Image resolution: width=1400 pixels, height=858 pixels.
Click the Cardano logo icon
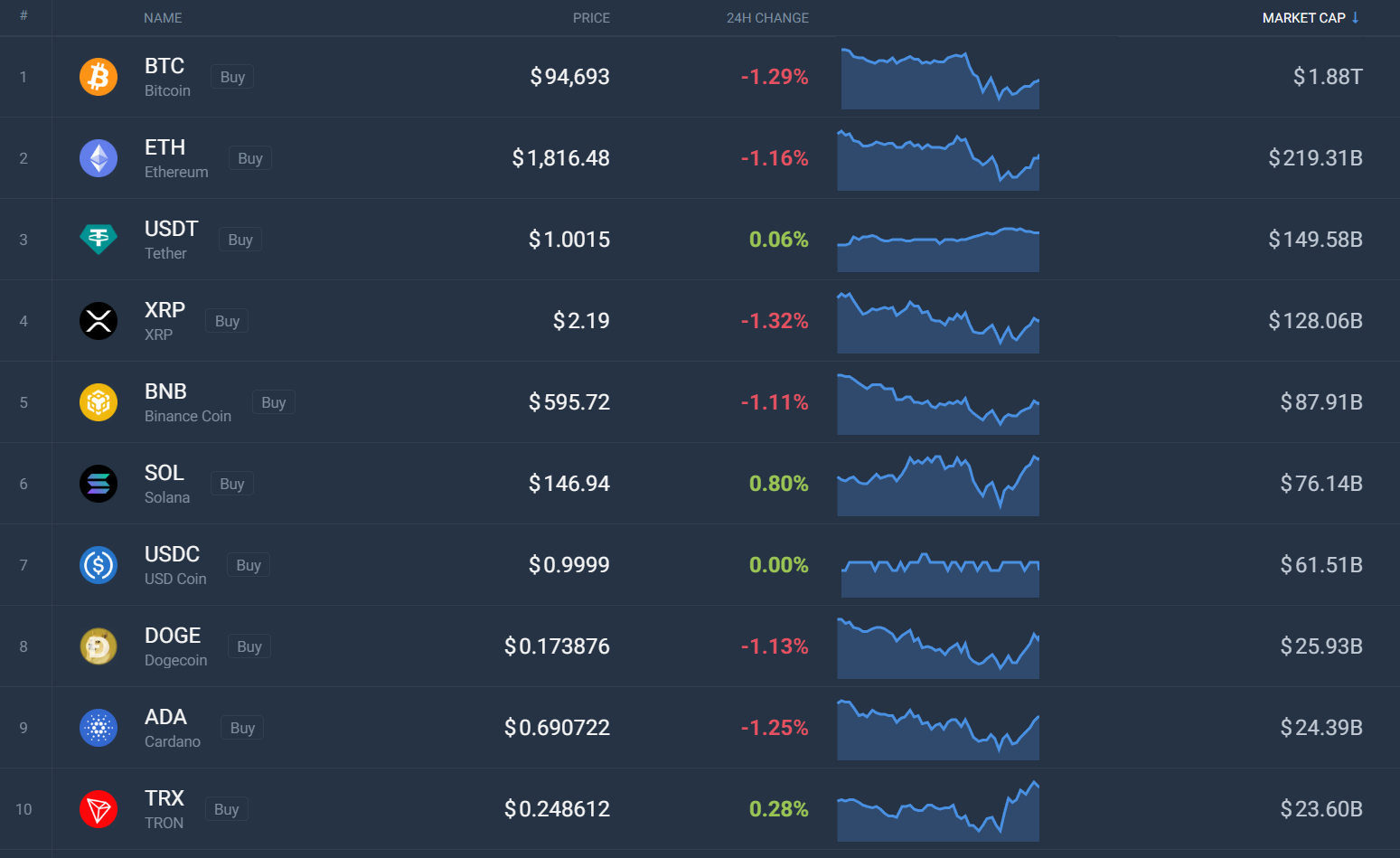point(99,728)
